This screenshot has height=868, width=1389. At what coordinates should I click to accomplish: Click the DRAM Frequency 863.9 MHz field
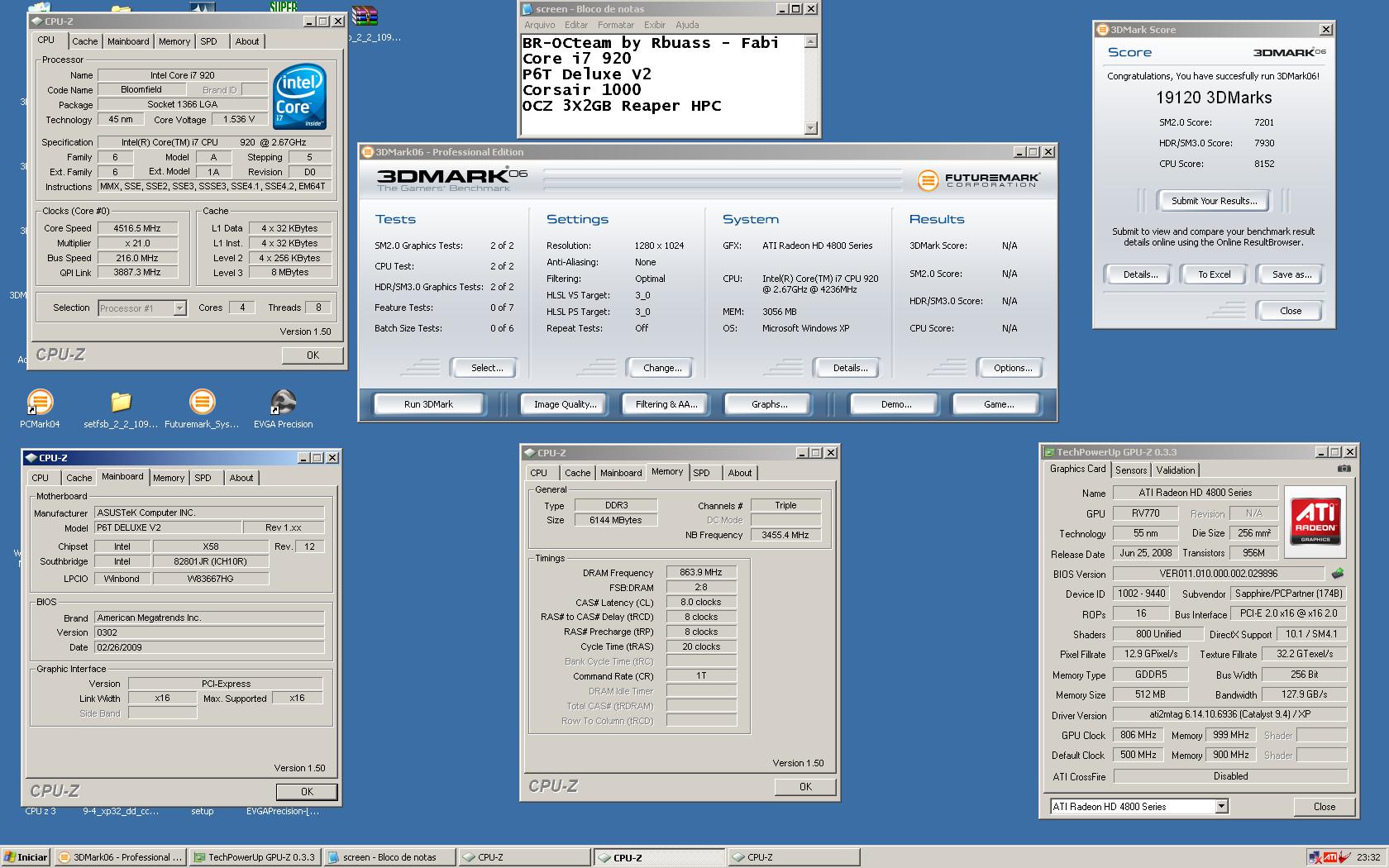[x=701, y=572]
